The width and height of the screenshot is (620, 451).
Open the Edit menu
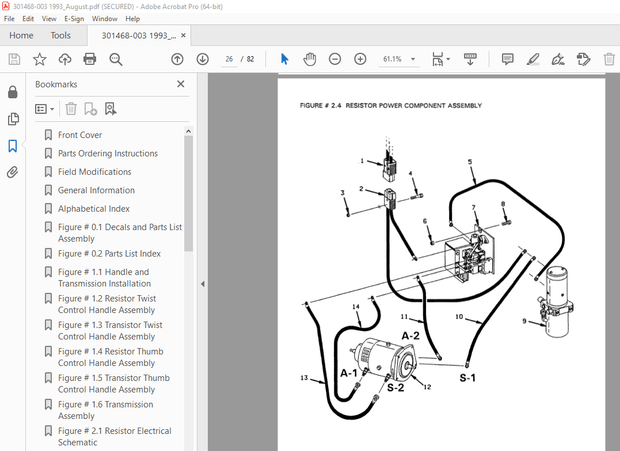pyautogui.click(x=28, y=19)
